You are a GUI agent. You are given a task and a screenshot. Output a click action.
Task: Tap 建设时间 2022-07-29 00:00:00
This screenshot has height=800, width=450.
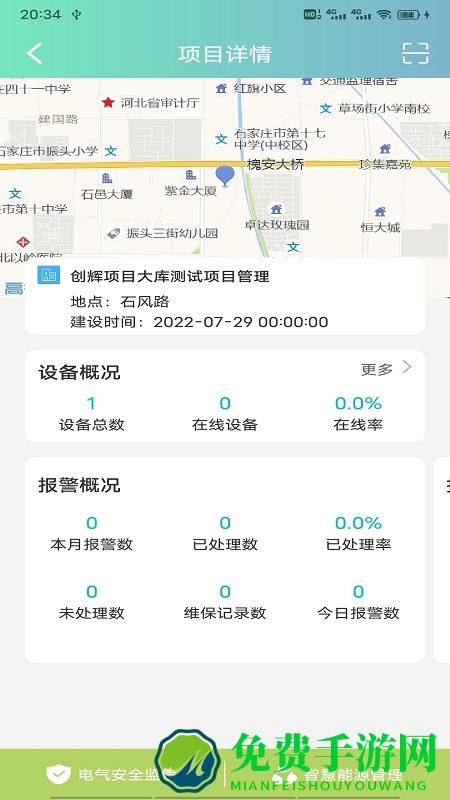point(199,322)
